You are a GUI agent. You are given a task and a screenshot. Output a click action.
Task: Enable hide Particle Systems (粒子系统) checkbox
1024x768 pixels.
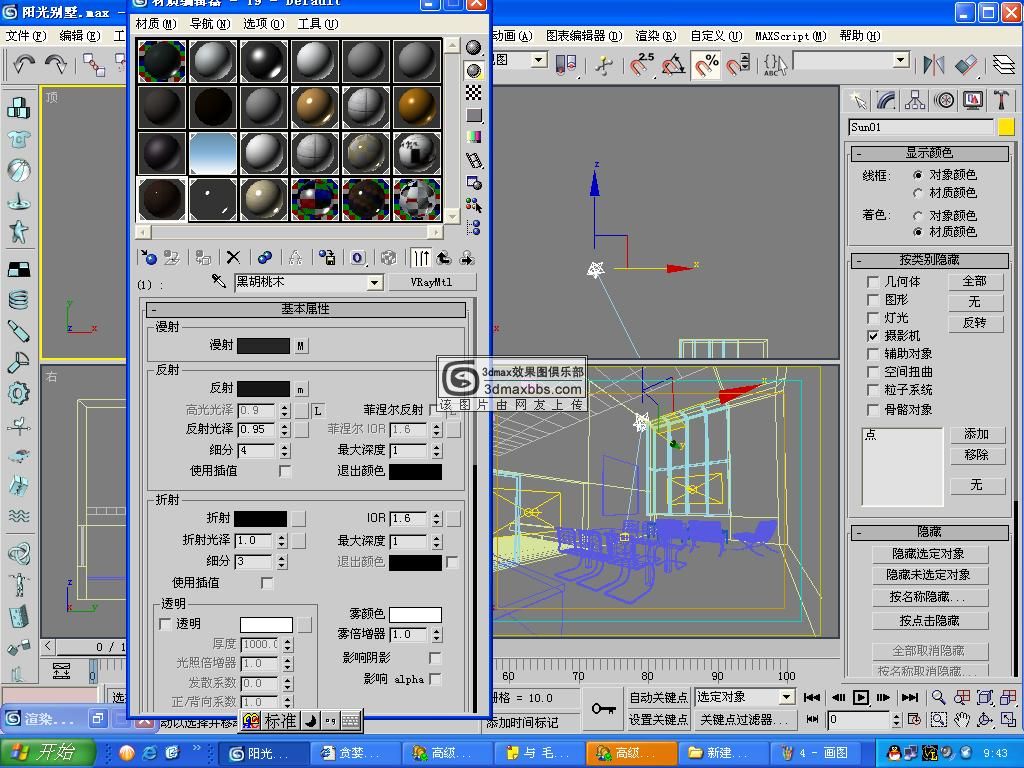tap(872, 391)
